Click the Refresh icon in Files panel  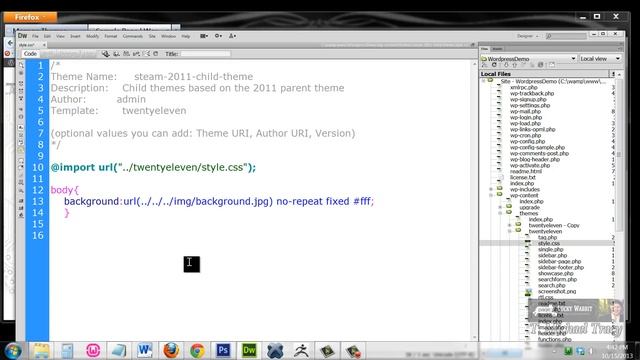coord(494,65)
